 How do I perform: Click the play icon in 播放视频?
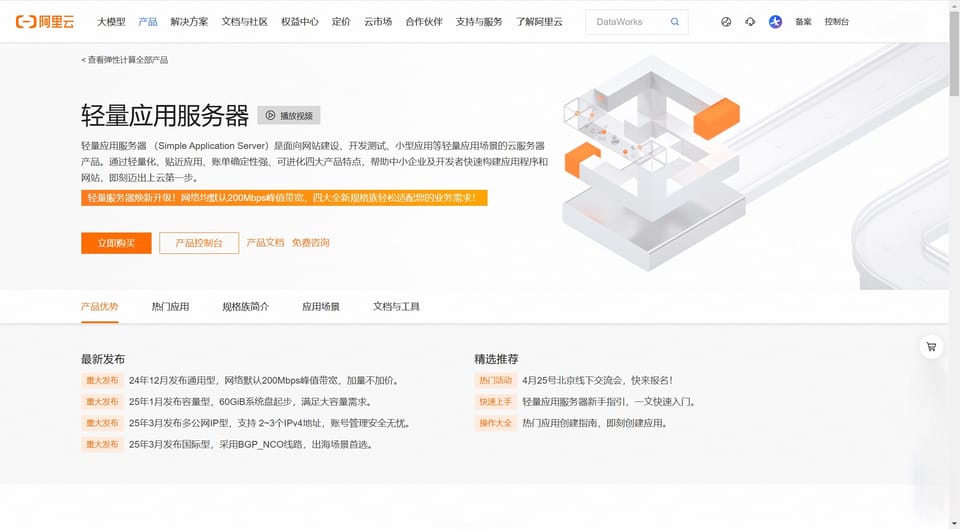pyautogui.click(x=270, y=115)
